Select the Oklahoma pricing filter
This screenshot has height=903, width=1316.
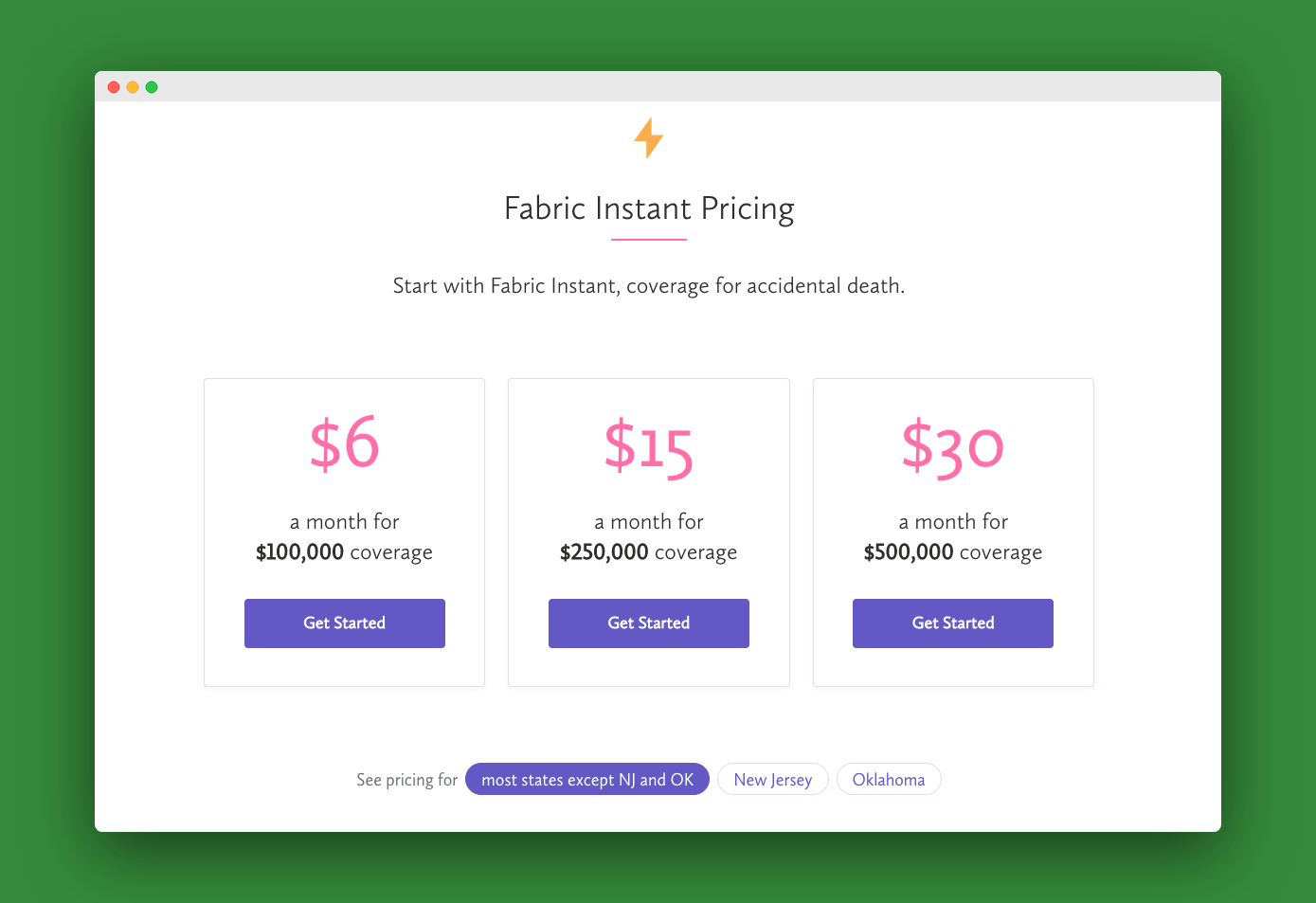tap(889, 779)
